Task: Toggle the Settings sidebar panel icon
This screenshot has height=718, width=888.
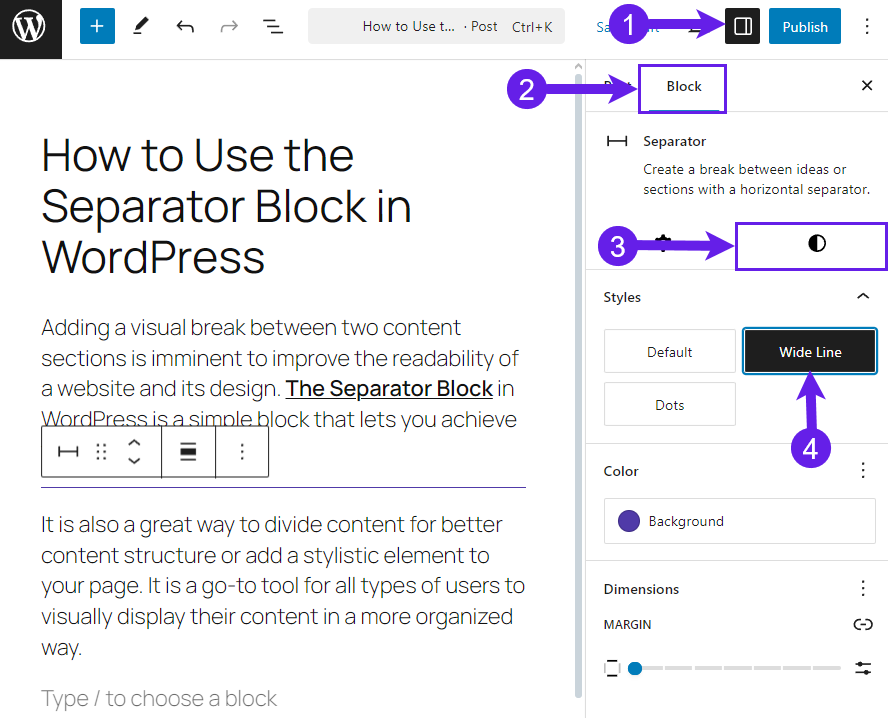Action: point(742,26)
